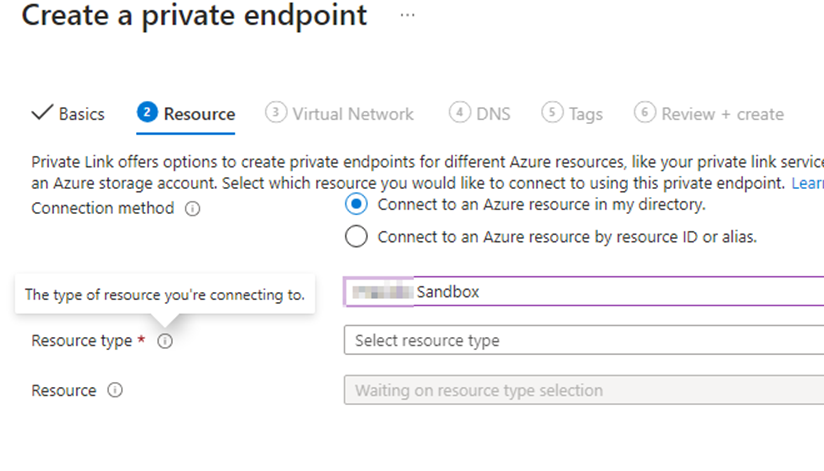Open the Select resource type dropdown
Image resolution: width=824 pixels, height=471 pixels.
point(584,340)
